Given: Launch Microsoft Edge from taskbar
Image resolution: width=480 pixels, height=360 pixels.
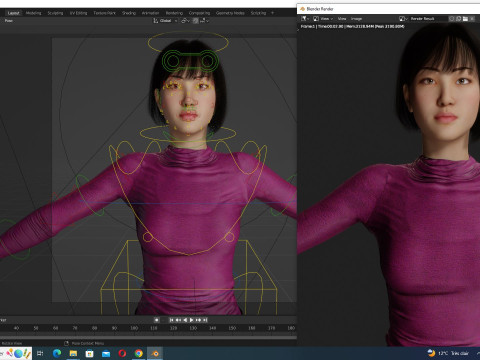Looking at the screenshot, I should click(x=57, y=353).
